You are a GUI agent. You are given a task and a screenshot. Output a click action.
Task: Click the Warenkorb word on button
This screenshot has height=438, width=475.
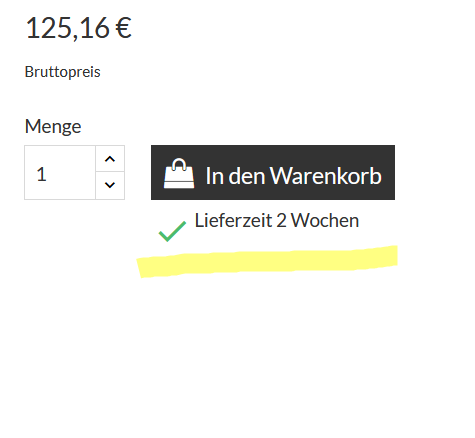click(x=325, y=176)
